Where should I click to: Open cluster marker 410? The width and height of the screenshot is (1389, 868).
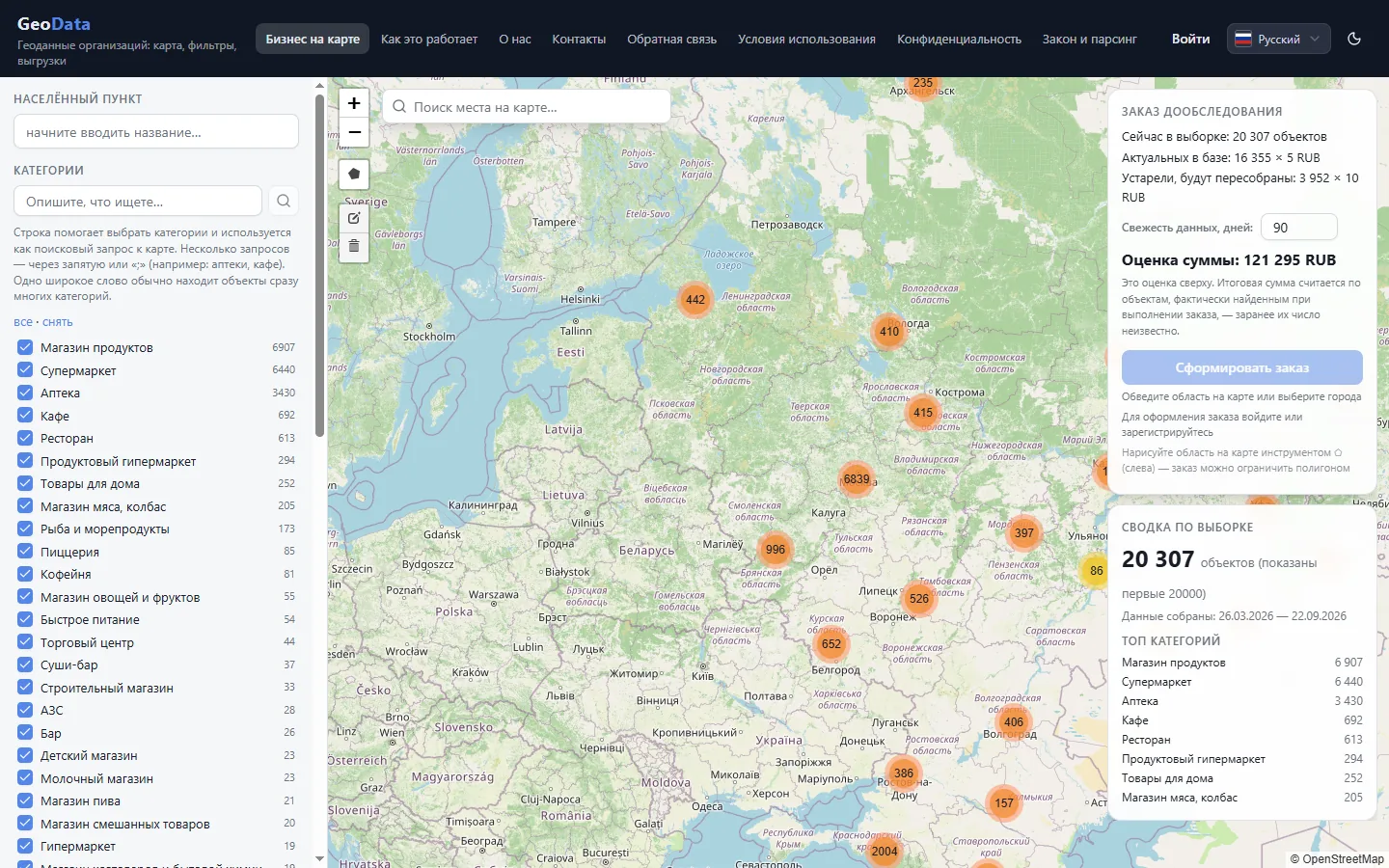889,332
